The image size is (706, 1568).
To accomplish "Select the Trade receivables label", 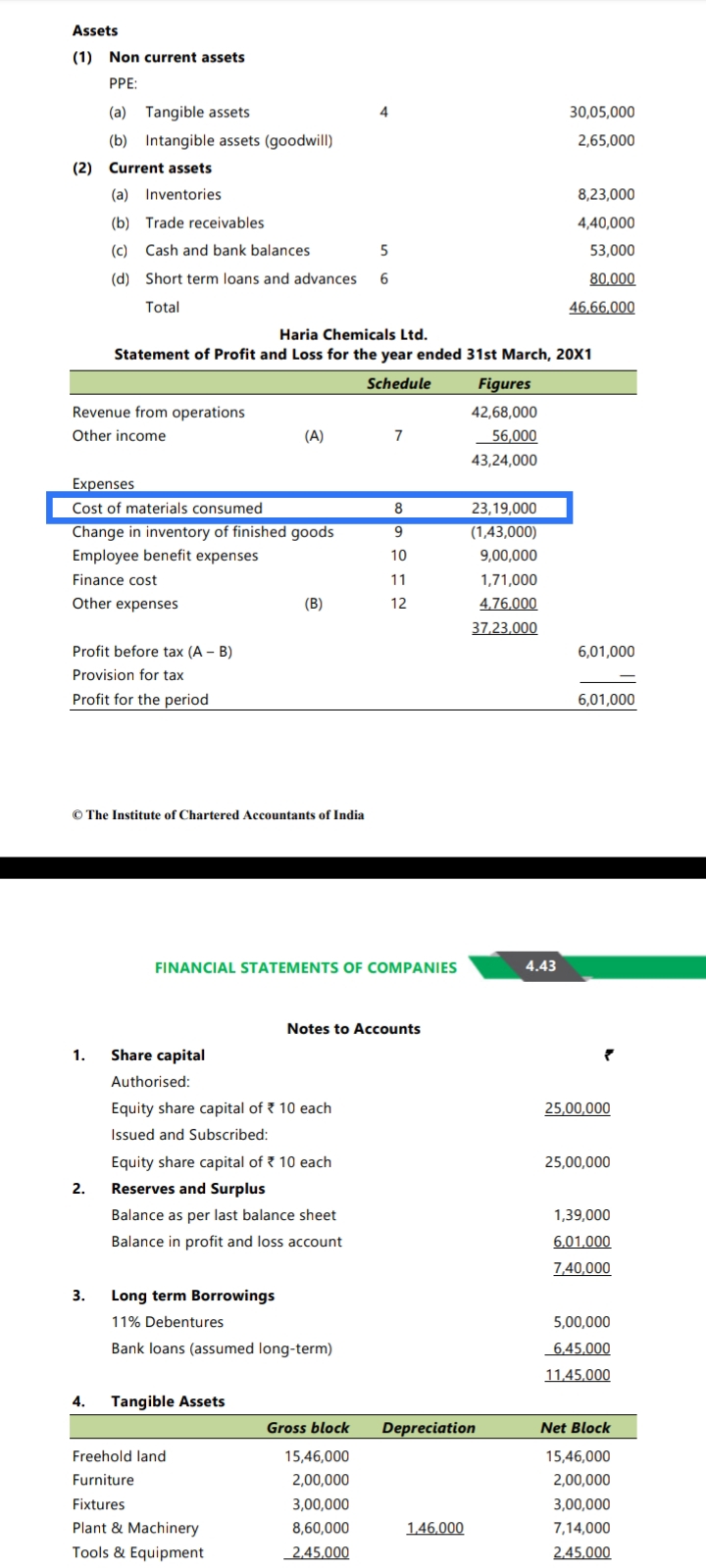I will pyautogui.click(x=204, y=223).
